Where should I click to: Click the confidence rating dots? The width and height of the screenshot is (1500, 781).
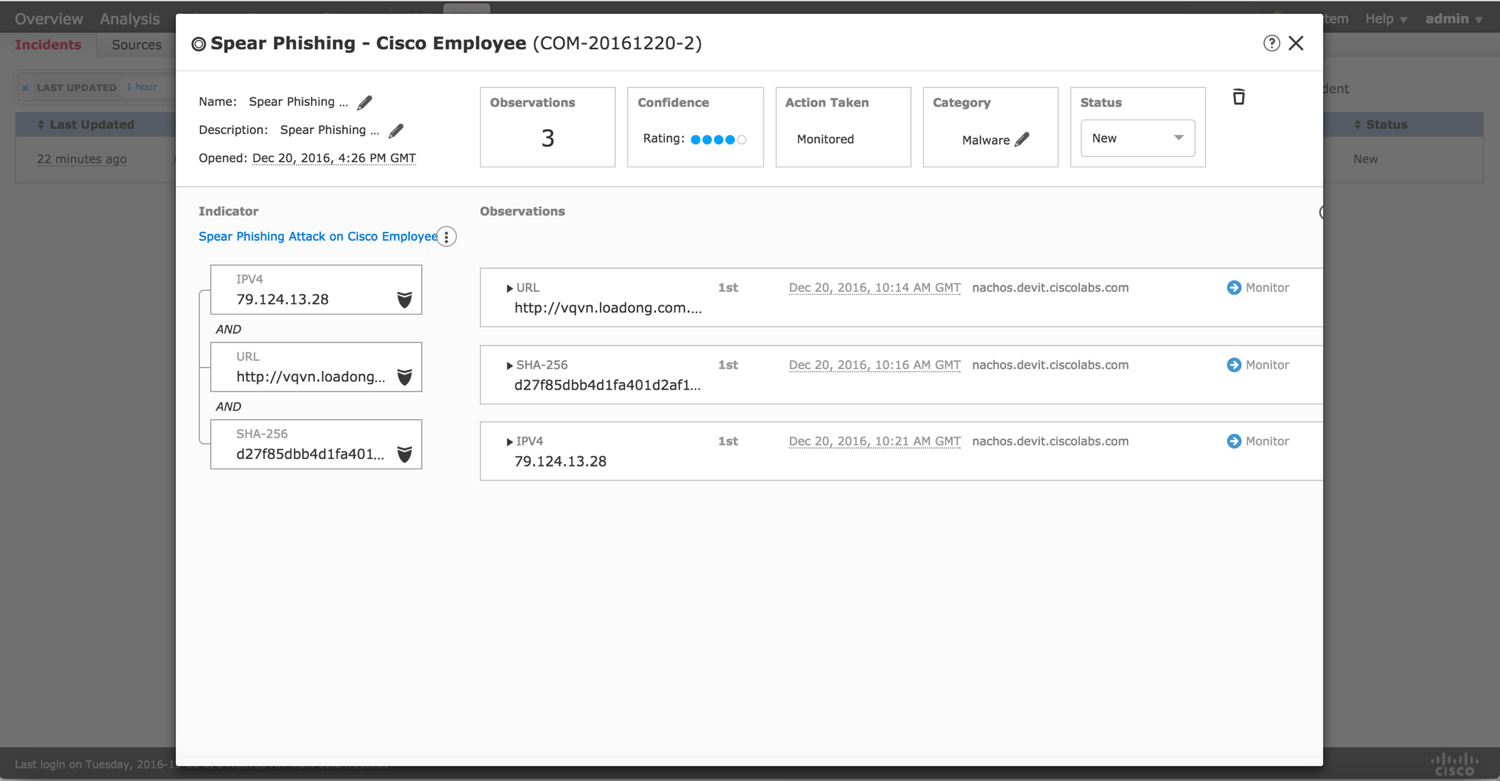click(718, 140)
